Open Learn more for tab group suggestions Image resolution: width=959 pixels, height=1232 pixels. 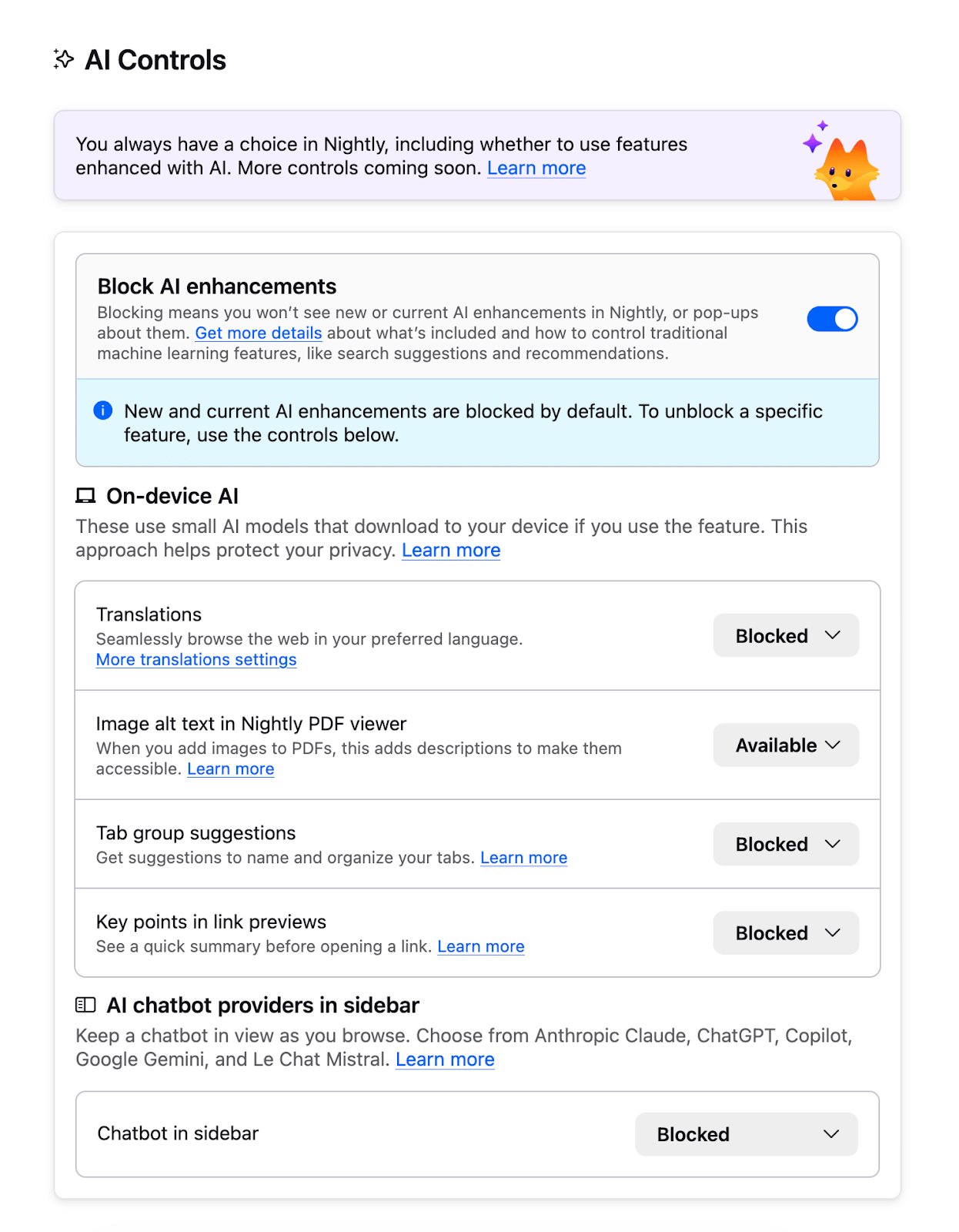(523, 857)
